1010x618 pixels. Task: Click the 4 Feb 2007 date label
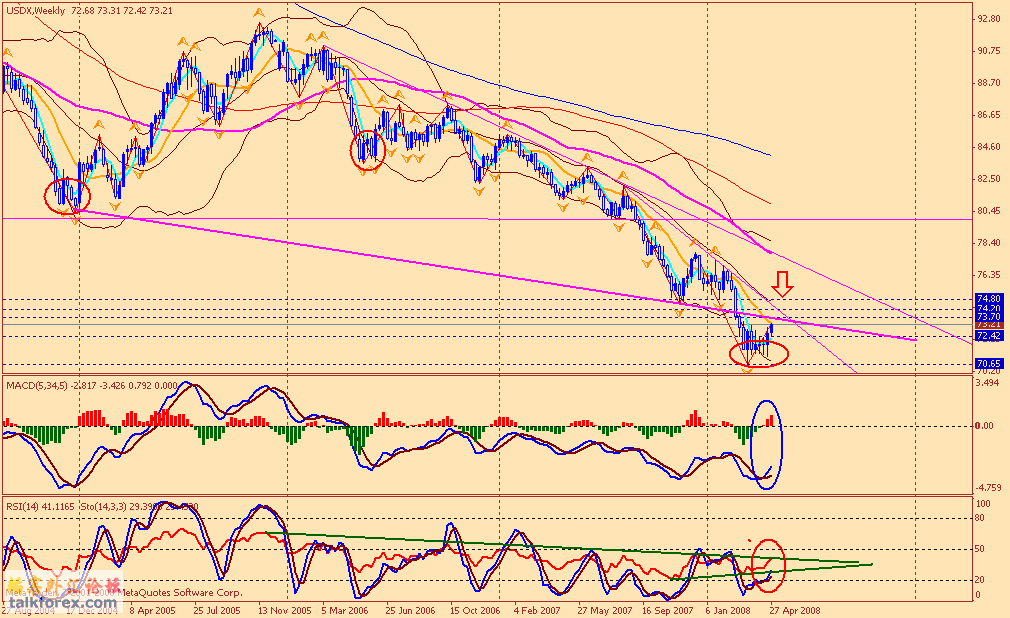click(x=539, y=610)
